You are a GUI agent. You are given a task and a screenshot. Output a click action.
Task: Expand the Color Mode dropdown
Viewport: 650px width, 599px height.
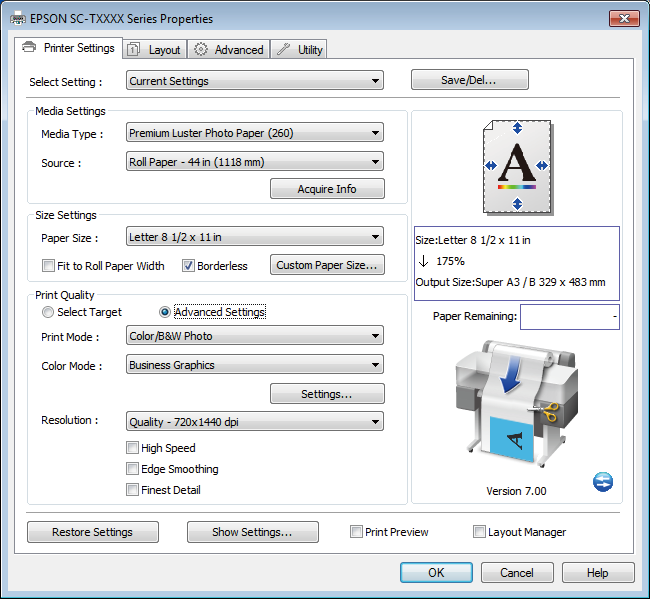[x=255, y=365]
